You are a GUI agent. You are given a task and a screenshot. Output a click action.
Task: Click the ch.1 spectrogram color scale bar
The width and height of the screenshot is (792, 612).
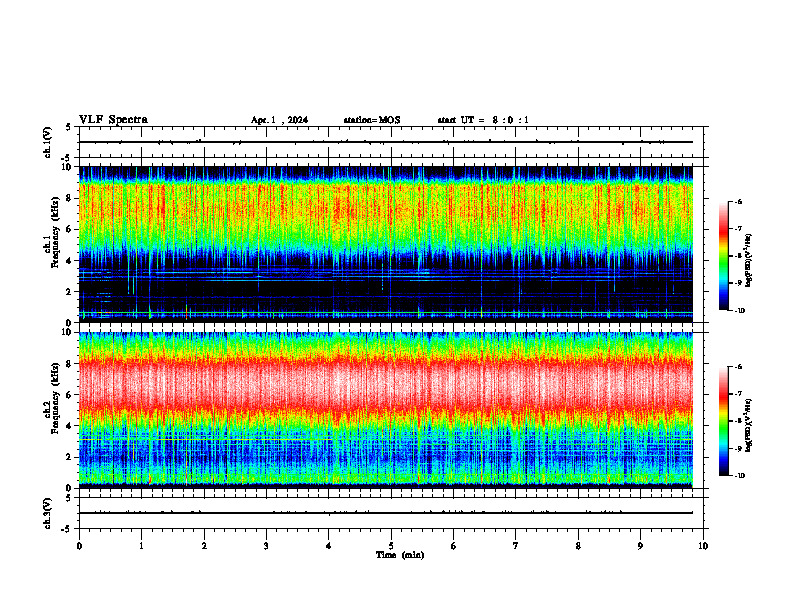click(724, 256)
